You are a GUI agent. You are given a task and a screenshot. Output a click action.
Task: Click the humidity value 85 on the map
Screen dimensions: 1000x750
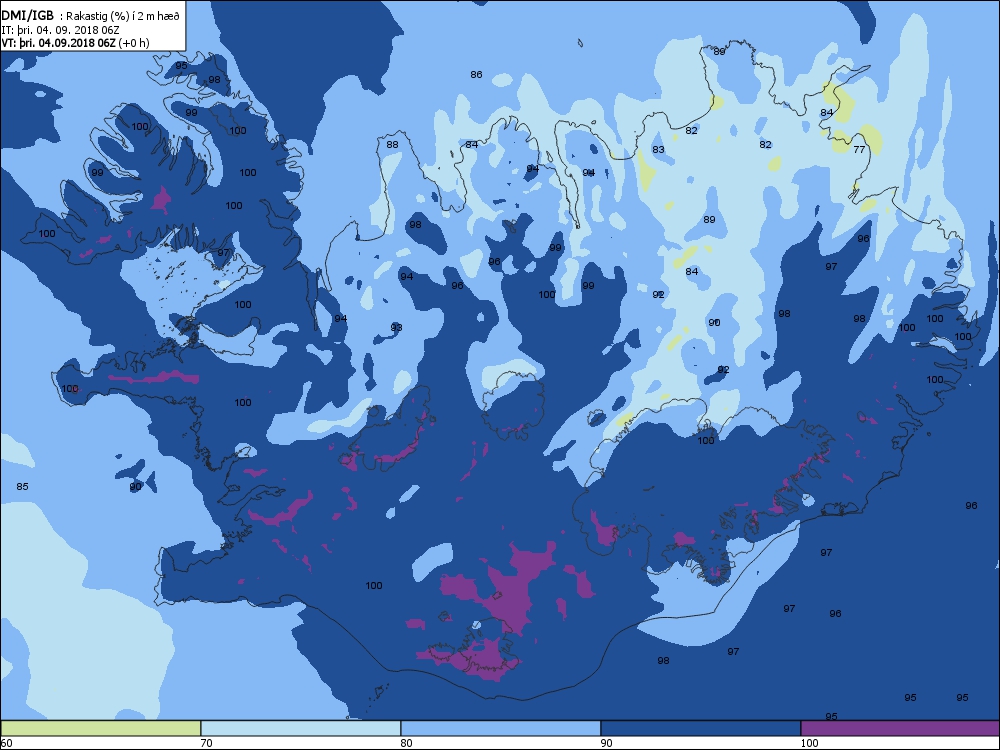22,487
